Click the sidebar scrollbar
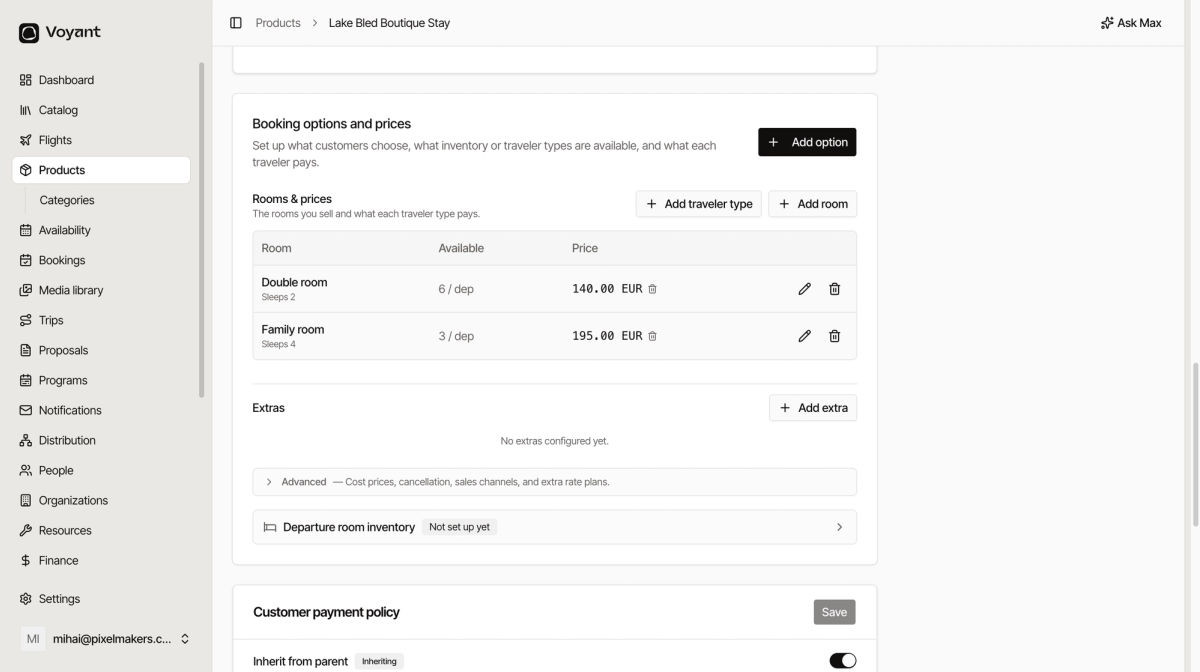 tap(202, 230)
